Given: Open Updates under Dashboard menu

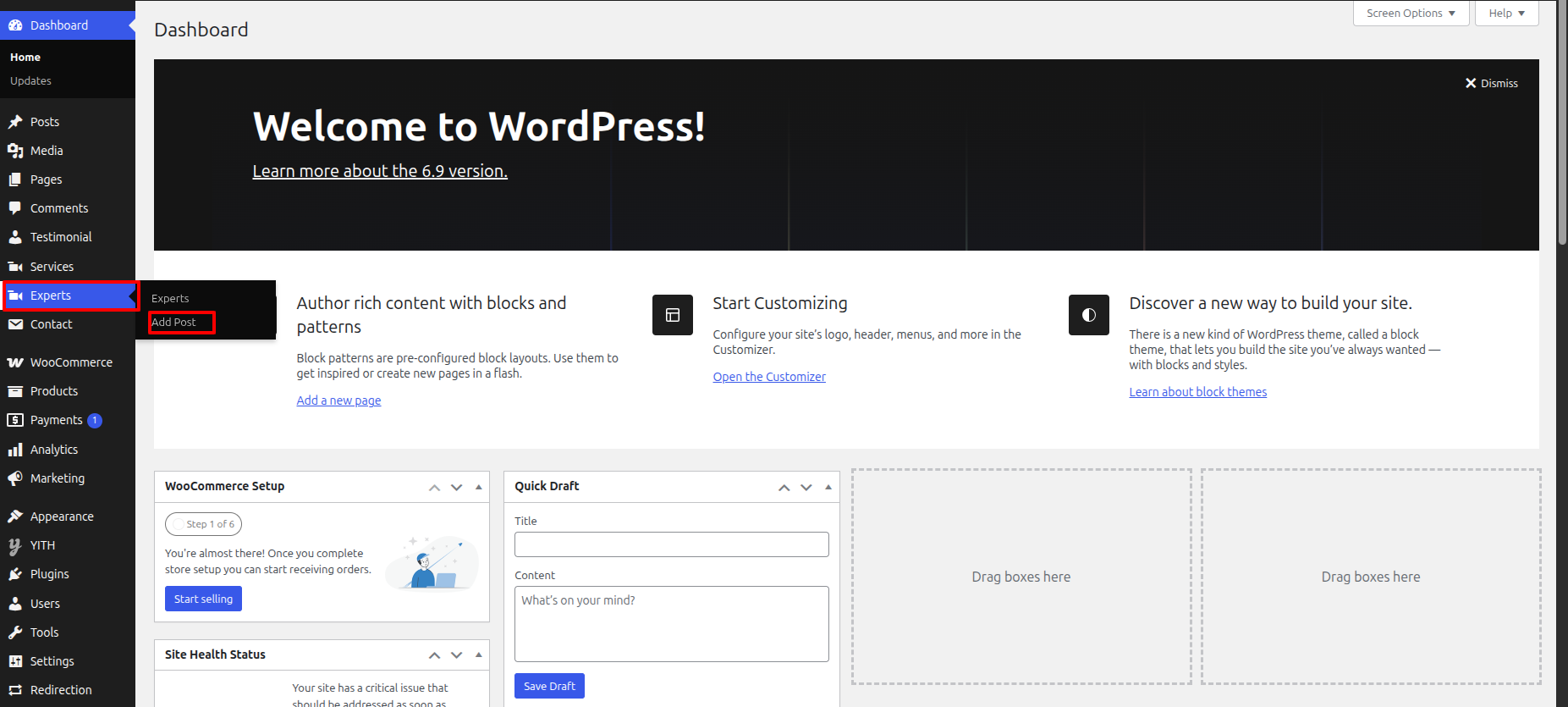Looking at the screenshot, I should [x=30, y=81].
